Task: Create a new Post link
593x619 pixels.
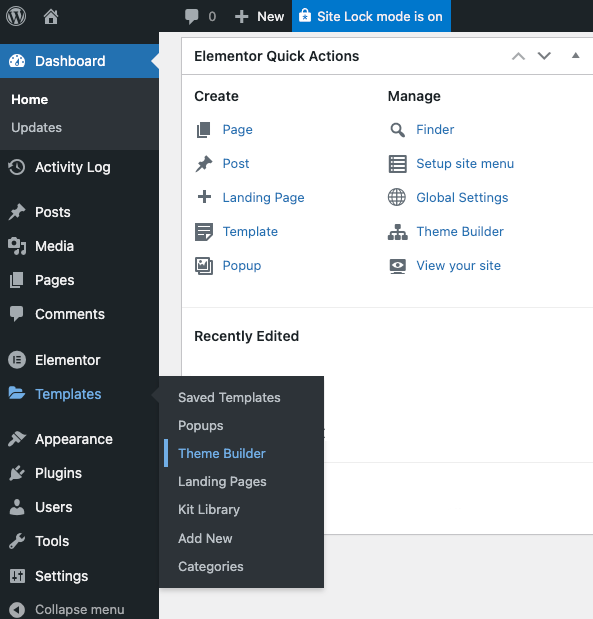Action: click(x=236, y=163)
